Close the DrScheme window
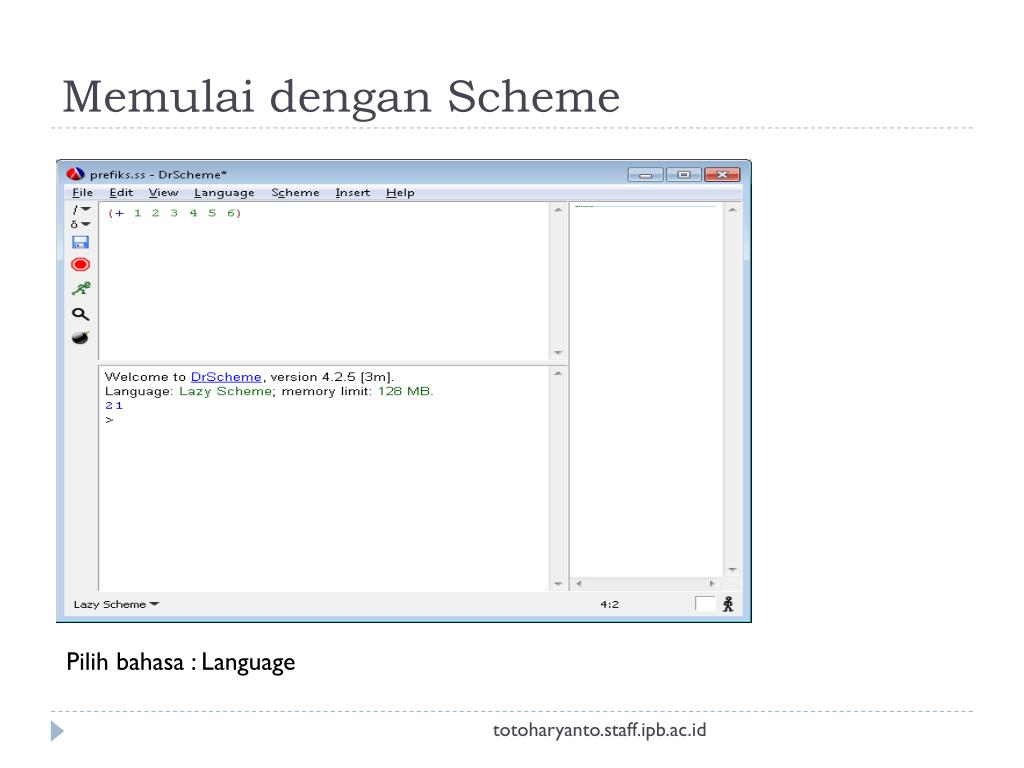 722,174
